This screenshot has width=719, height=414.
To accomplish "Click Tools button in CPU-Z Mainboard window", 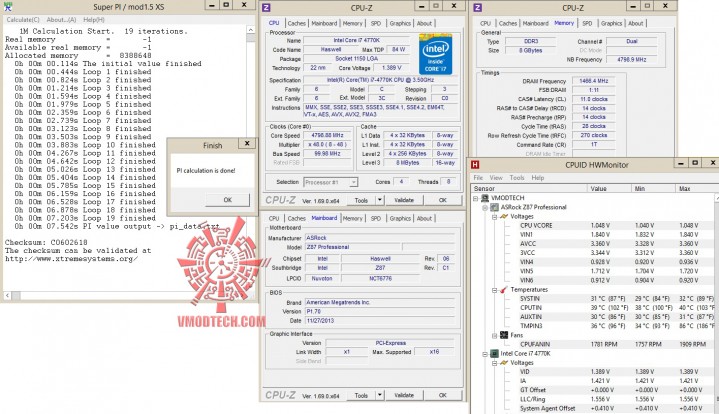I will (x=361, y=395).
